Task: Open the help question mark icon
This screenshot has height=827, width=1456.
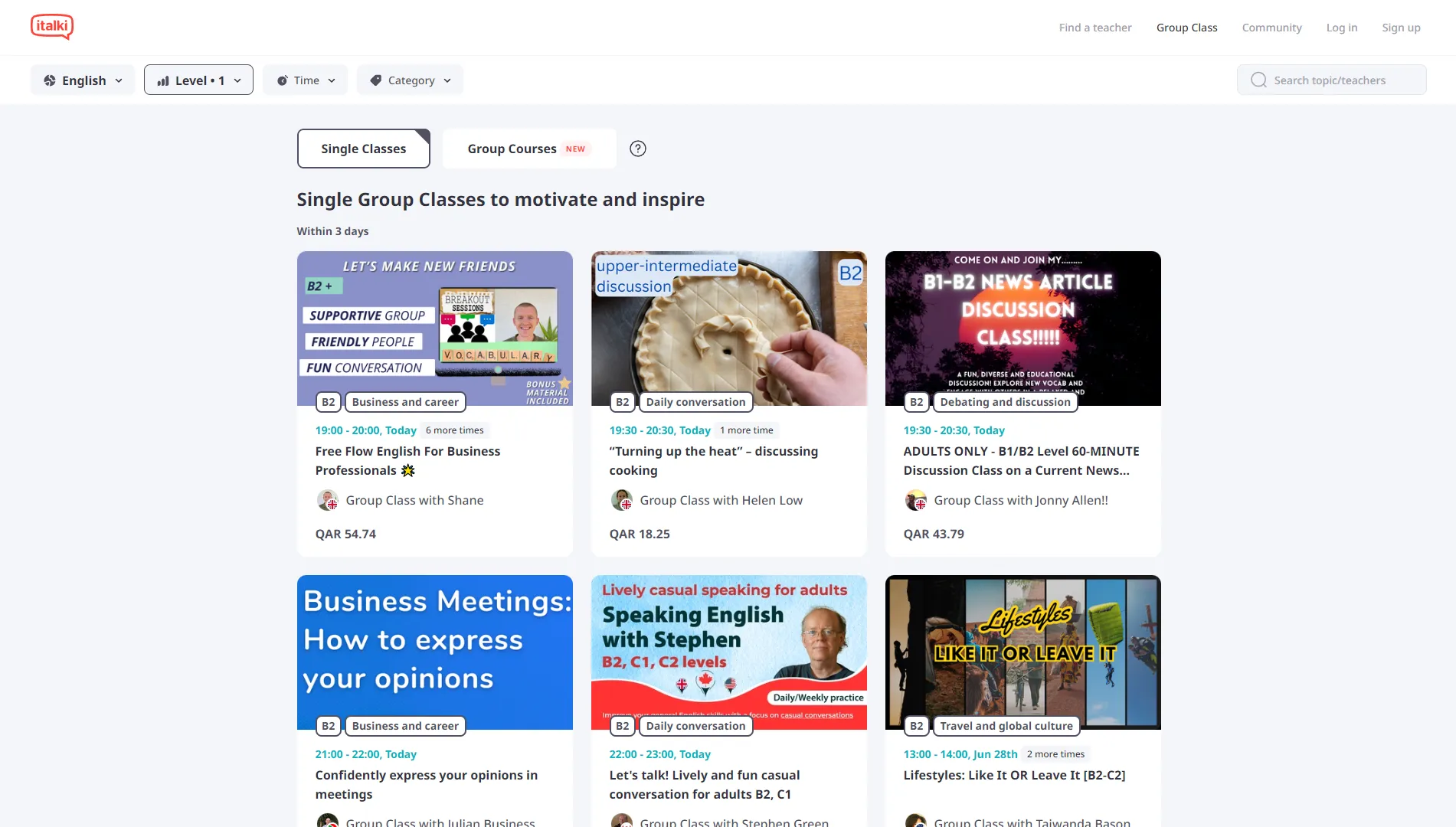Action: click(x=638, y=149)
